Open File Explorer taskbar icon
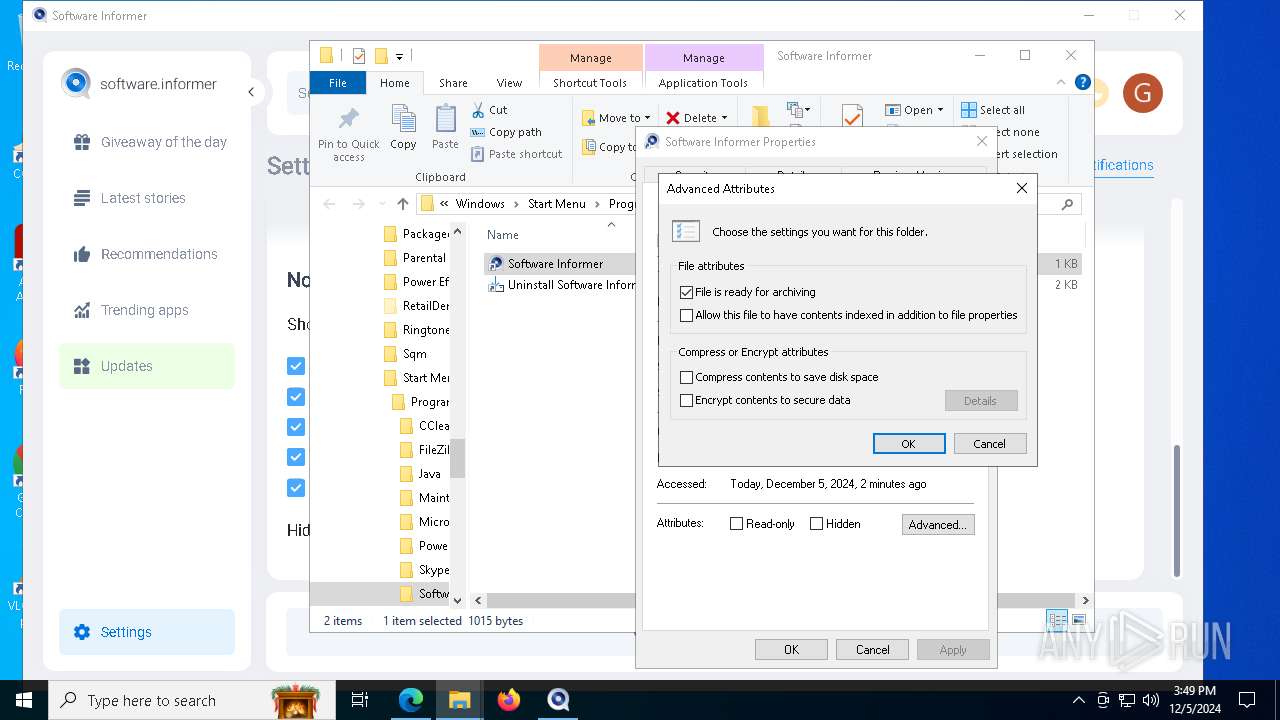Viewport: 1280px width, 720px height. [x=460, y=700]
